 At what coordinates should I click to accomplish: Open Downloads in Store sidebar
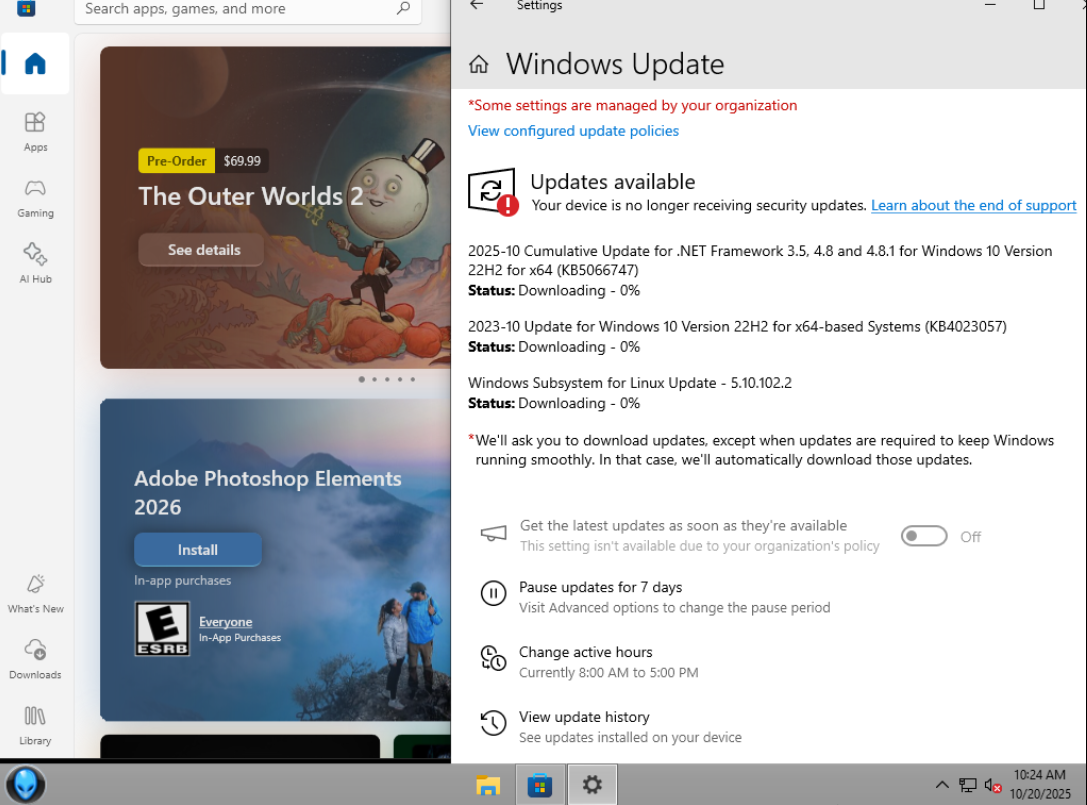[35, 659]
